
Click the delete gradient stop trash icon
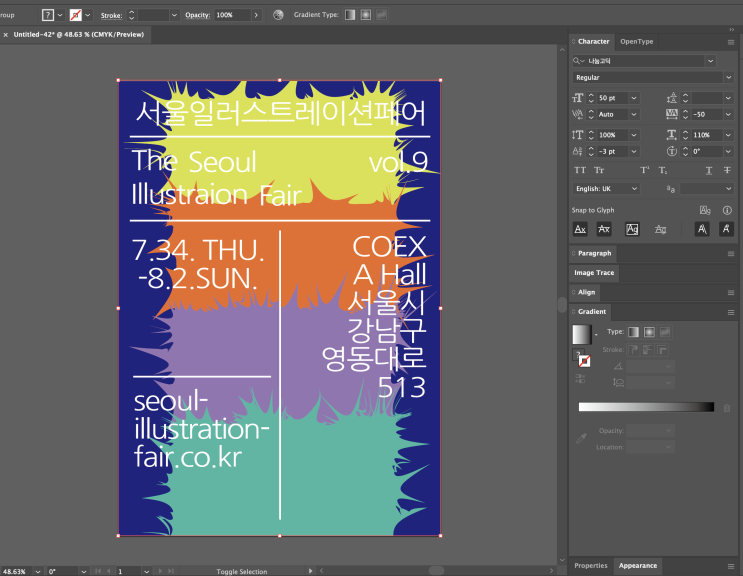coord(727,408)
